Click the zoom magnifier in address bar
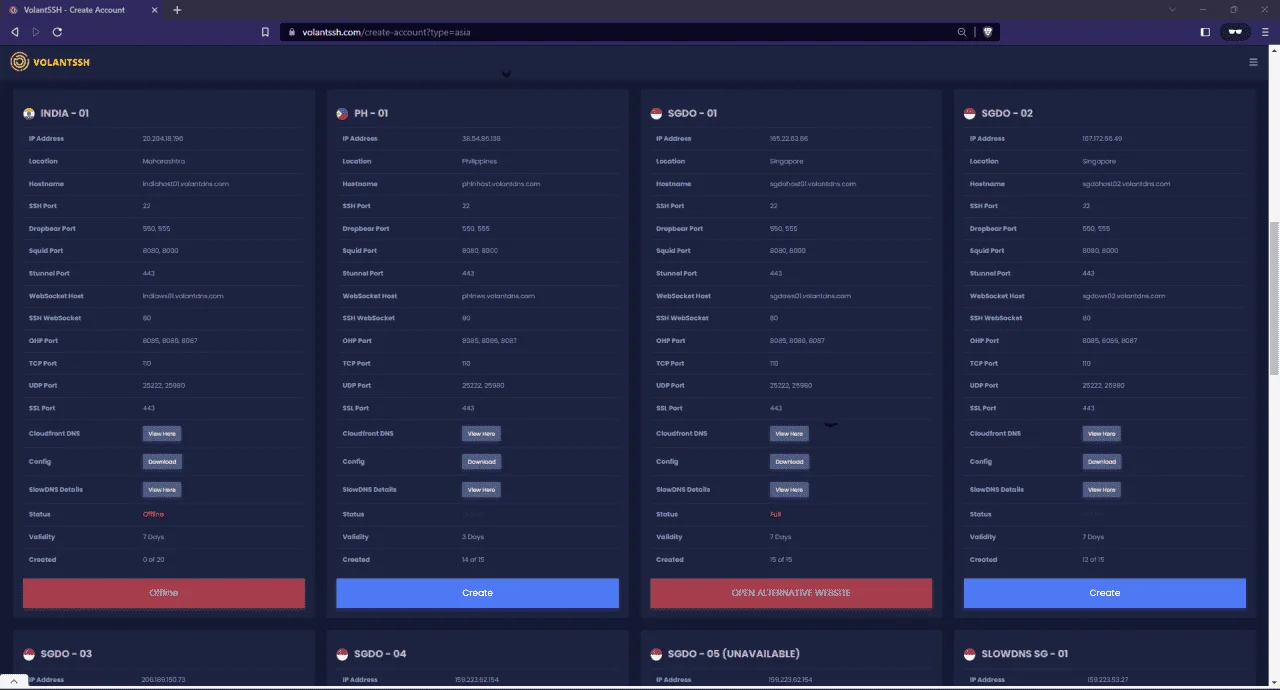This screenshot has height=690, width=1280. click(962, 32)
